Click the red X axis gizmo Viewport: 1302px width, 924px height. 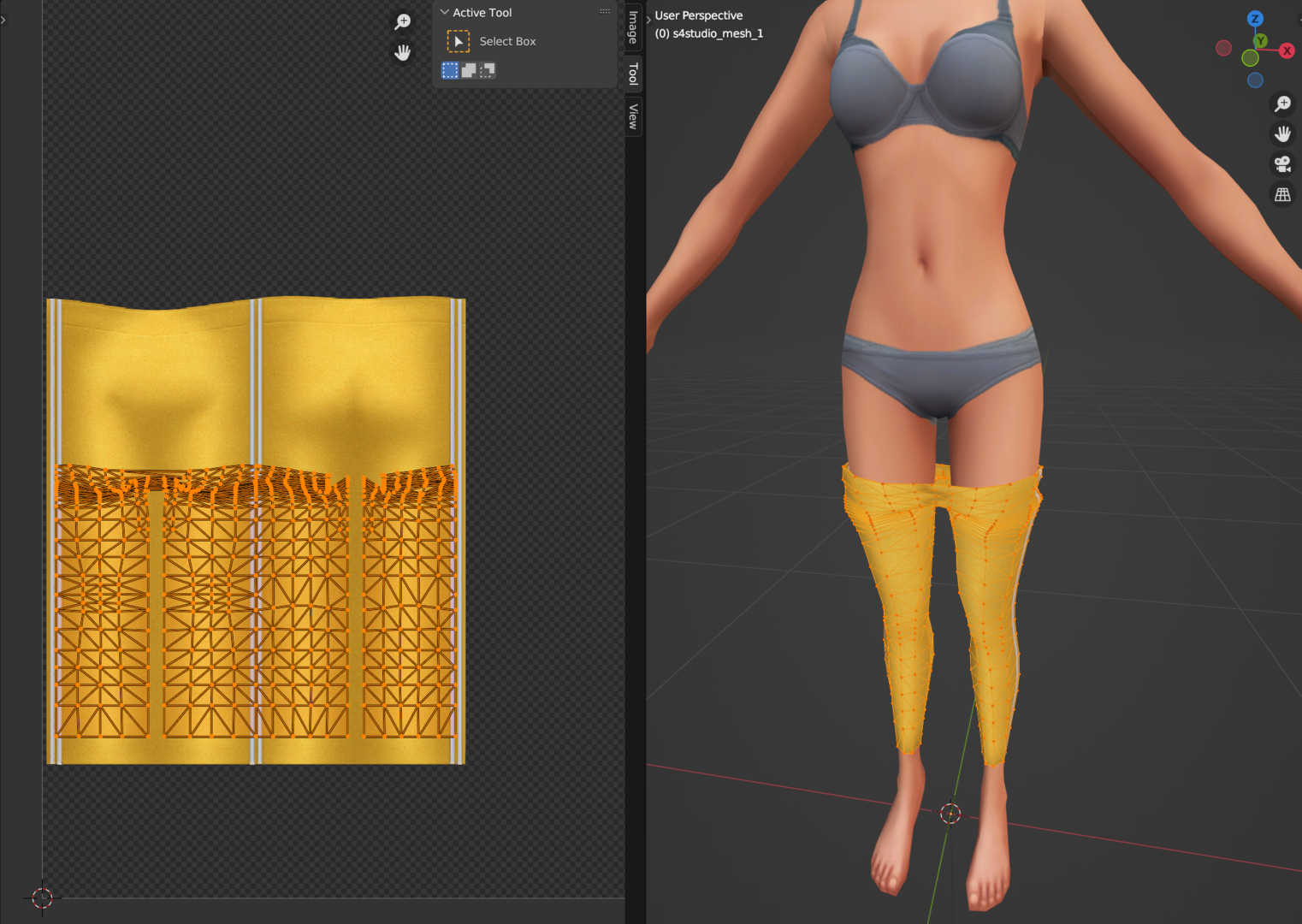coord(1287,50)
